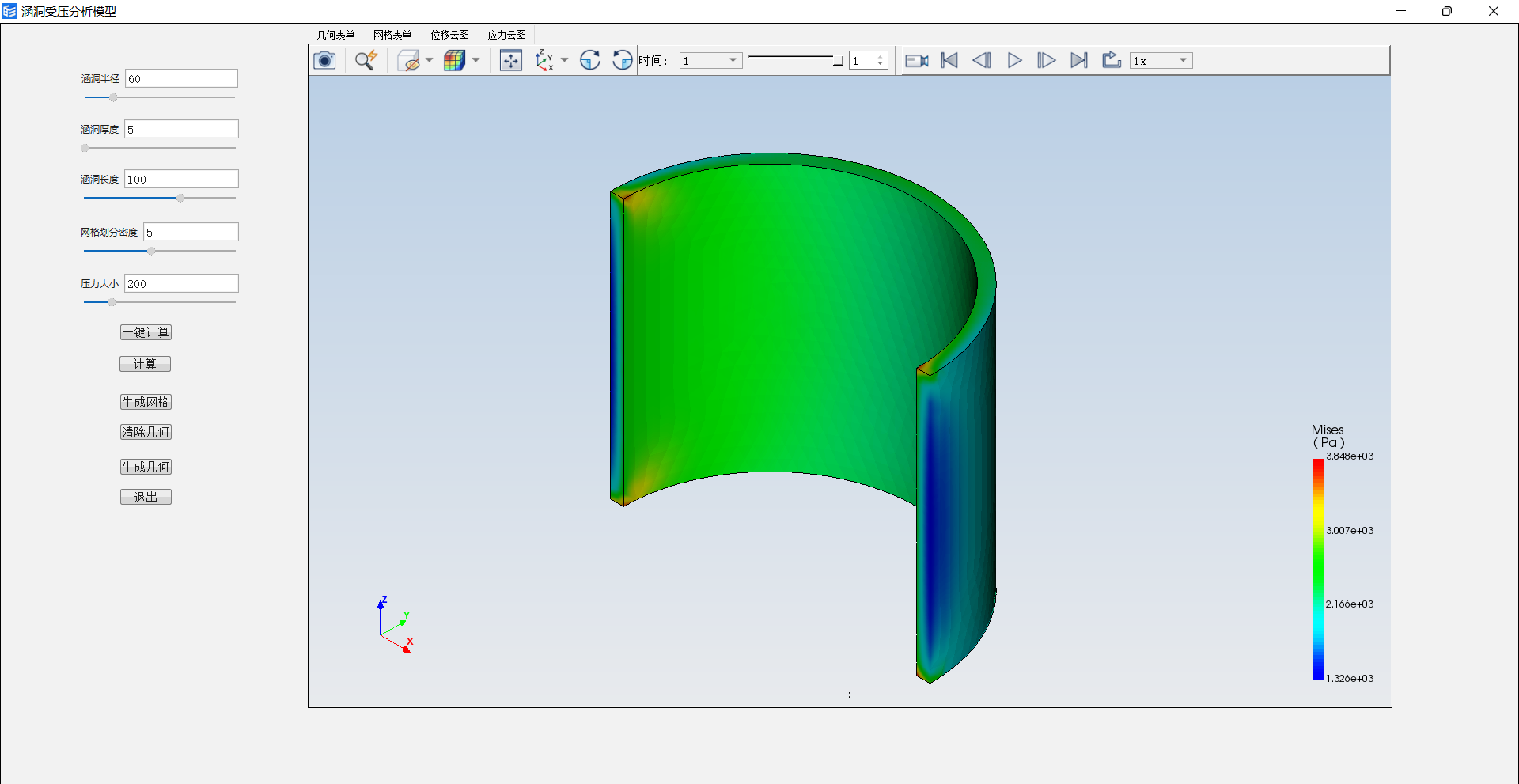
Task: Click the 网格划分密度 slider handle
Action: coord(151,251)
